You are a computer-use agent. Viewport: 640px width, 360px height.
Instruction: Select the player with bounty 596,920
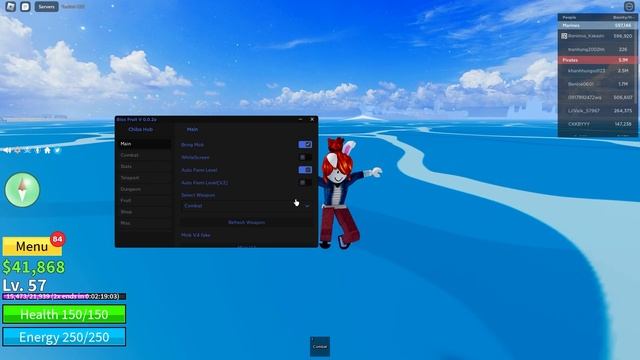(x=597, y=36)
